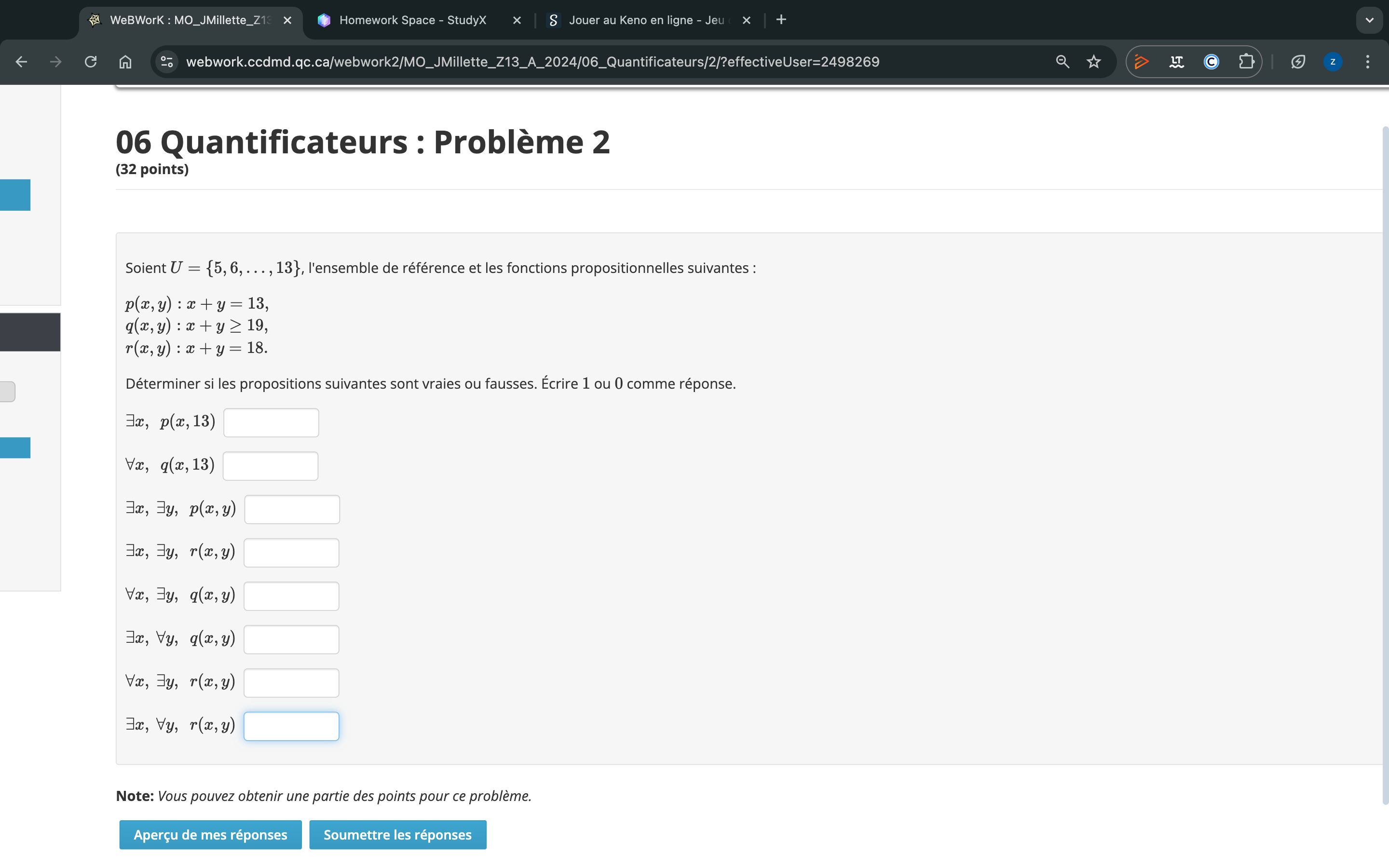Click answer box for ∀x, ∃y, q(x,y)
Image resolution: width=1389 pixels, height=868 pixels.
click(292, 596)
